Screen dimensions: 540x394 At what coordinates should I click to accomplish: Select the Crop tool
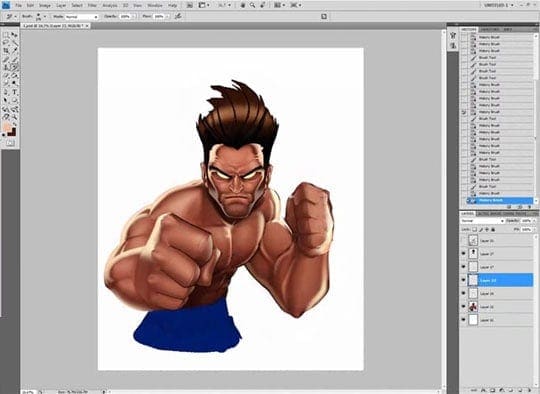point(6,51)
